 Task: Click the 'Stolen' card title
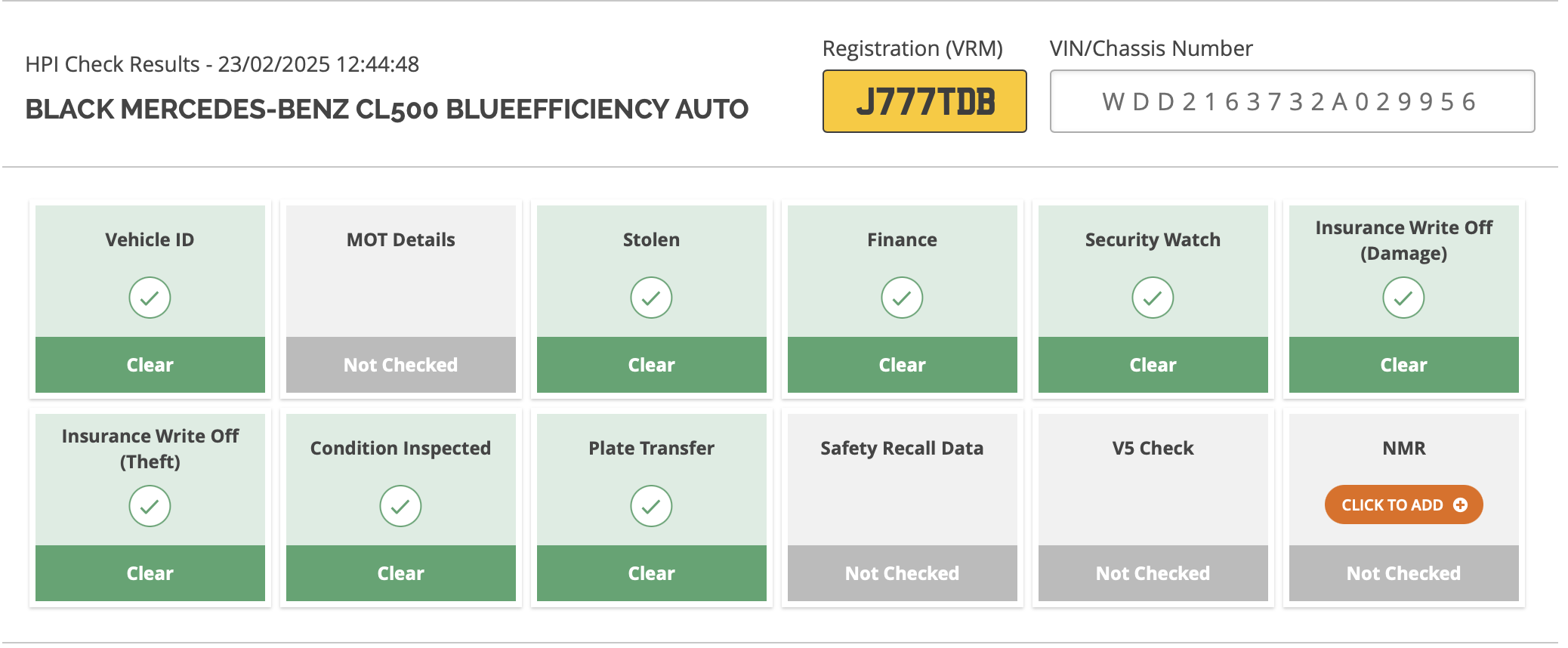tap(651, 239)
